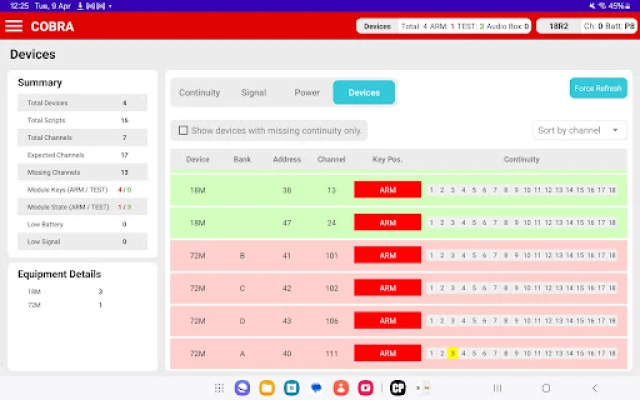The height and width of the screenshot is (400, 640).
Task: Switch to the Power tab
Action: pyautogui.click(x=307, y=93)
